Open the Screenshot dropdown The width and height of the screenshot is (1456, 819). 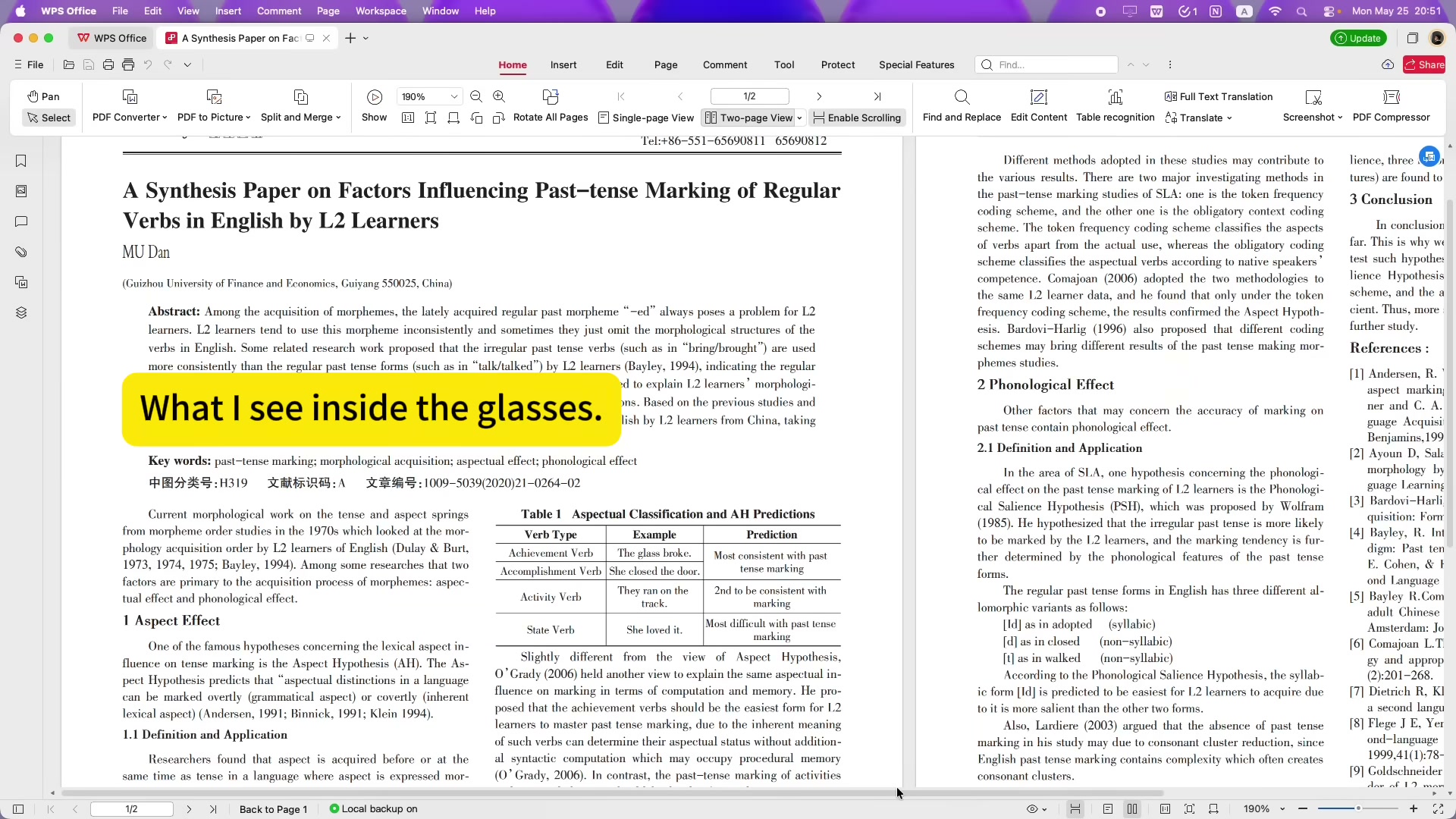click(1313, 106)
